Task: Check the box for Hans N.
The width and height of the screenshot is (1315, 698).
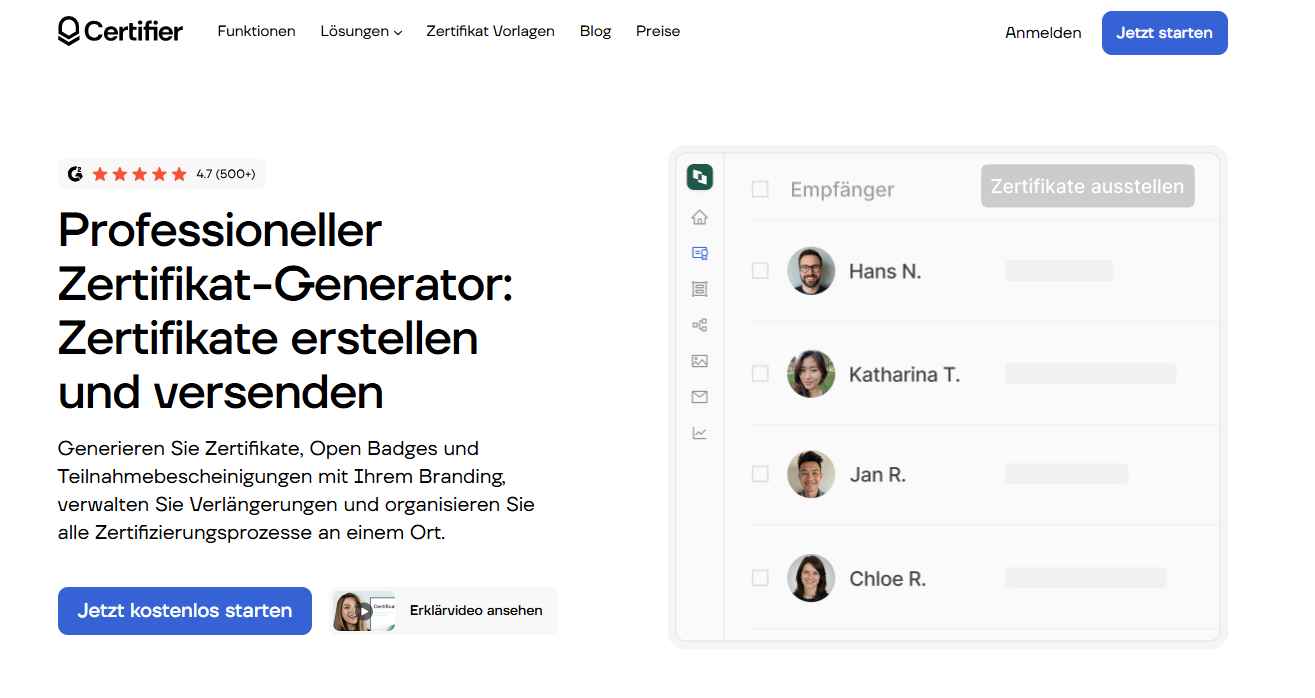Action: point(760,271)
